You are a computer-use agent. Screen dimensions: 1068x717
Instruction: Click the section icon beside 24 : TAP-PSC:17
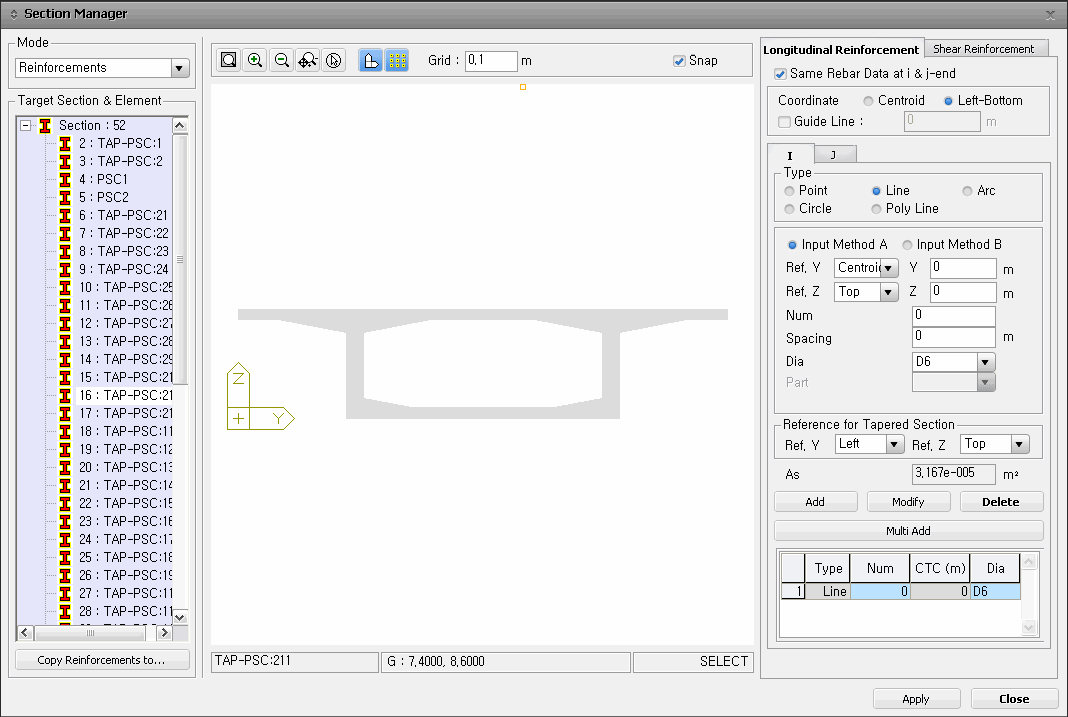click(65, 539)
